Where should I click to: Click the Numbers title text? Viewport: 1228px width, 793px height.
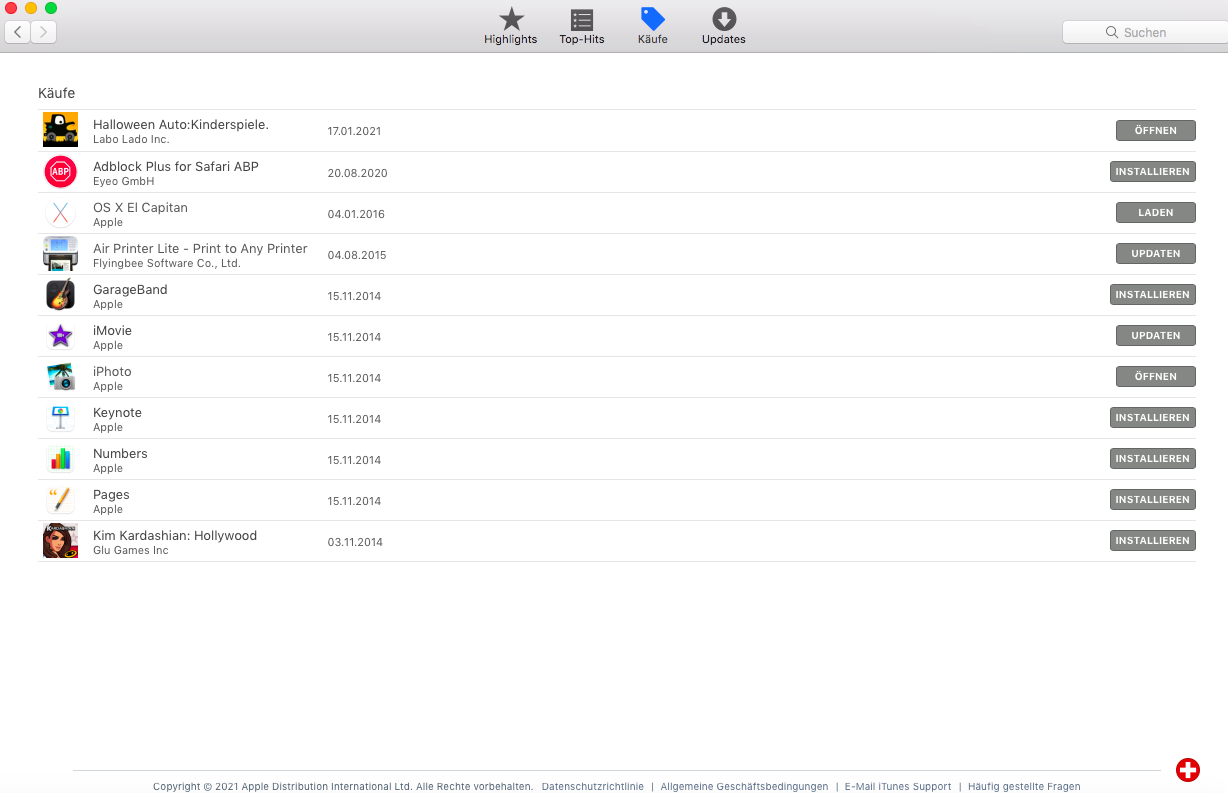(120, 453)
